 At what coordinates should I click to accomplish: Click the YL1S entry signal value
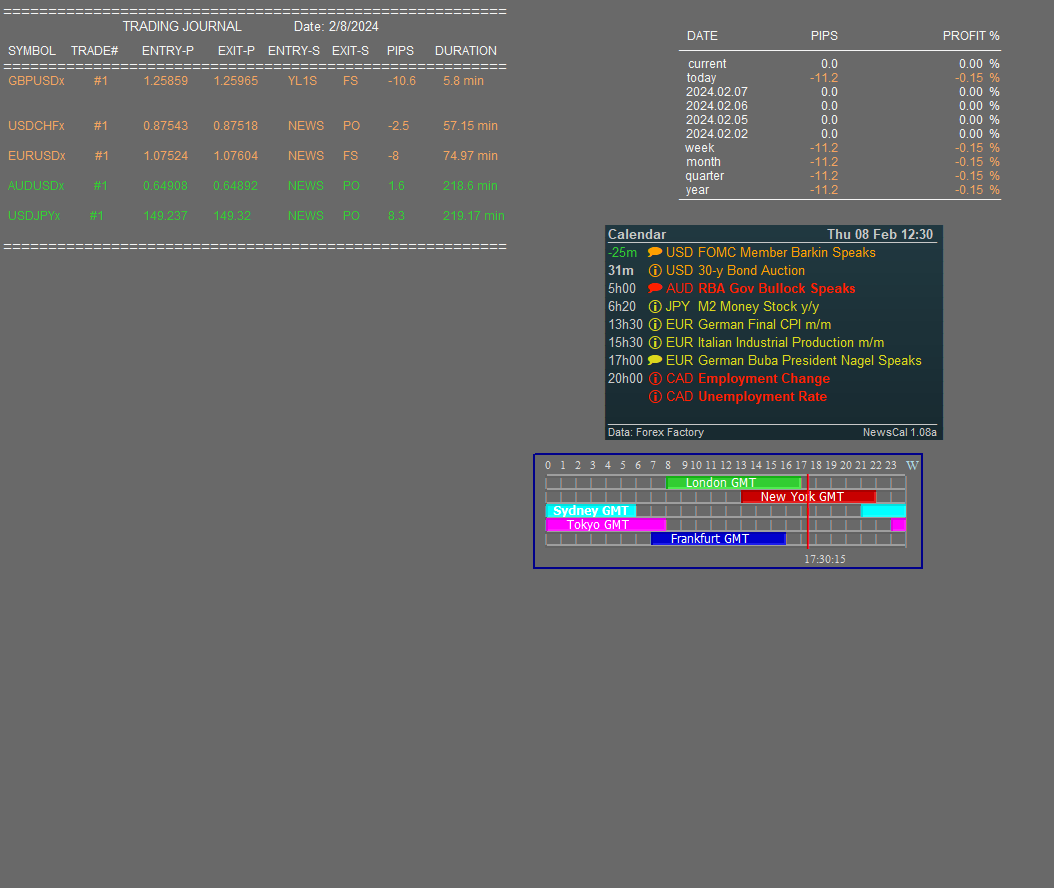pyautogui.click(x=302, y=81)
